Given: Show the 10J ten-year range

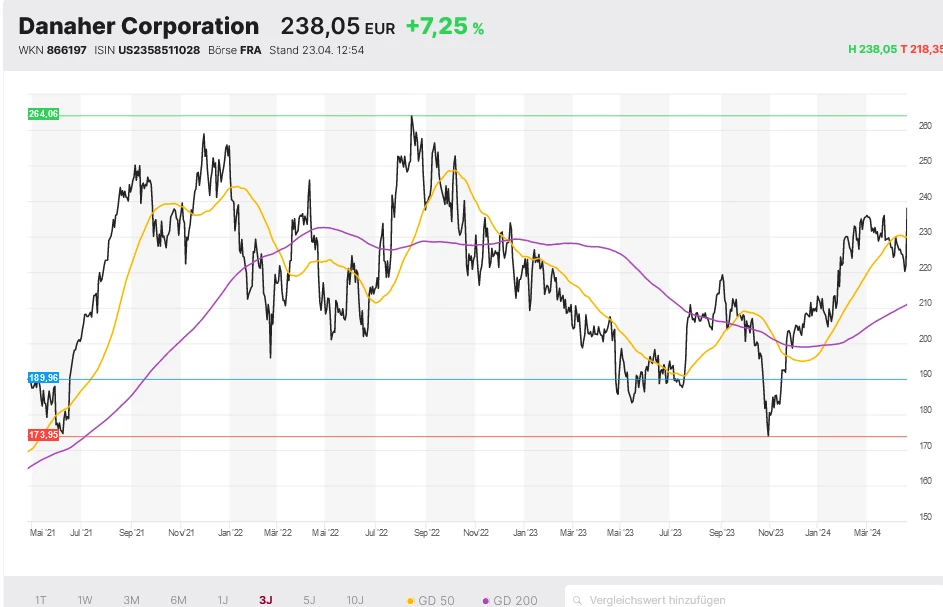Looking at the screenshot, I should pyautogui.click(x=355, y=600).
